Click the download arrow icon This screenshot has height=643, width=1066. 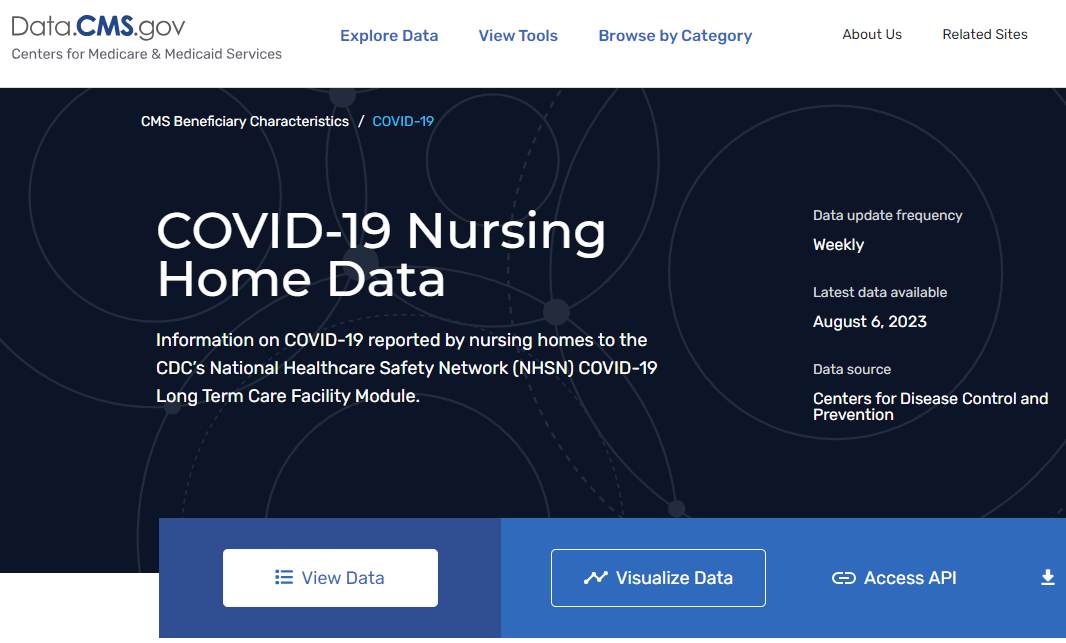[x=1048, y=578]
